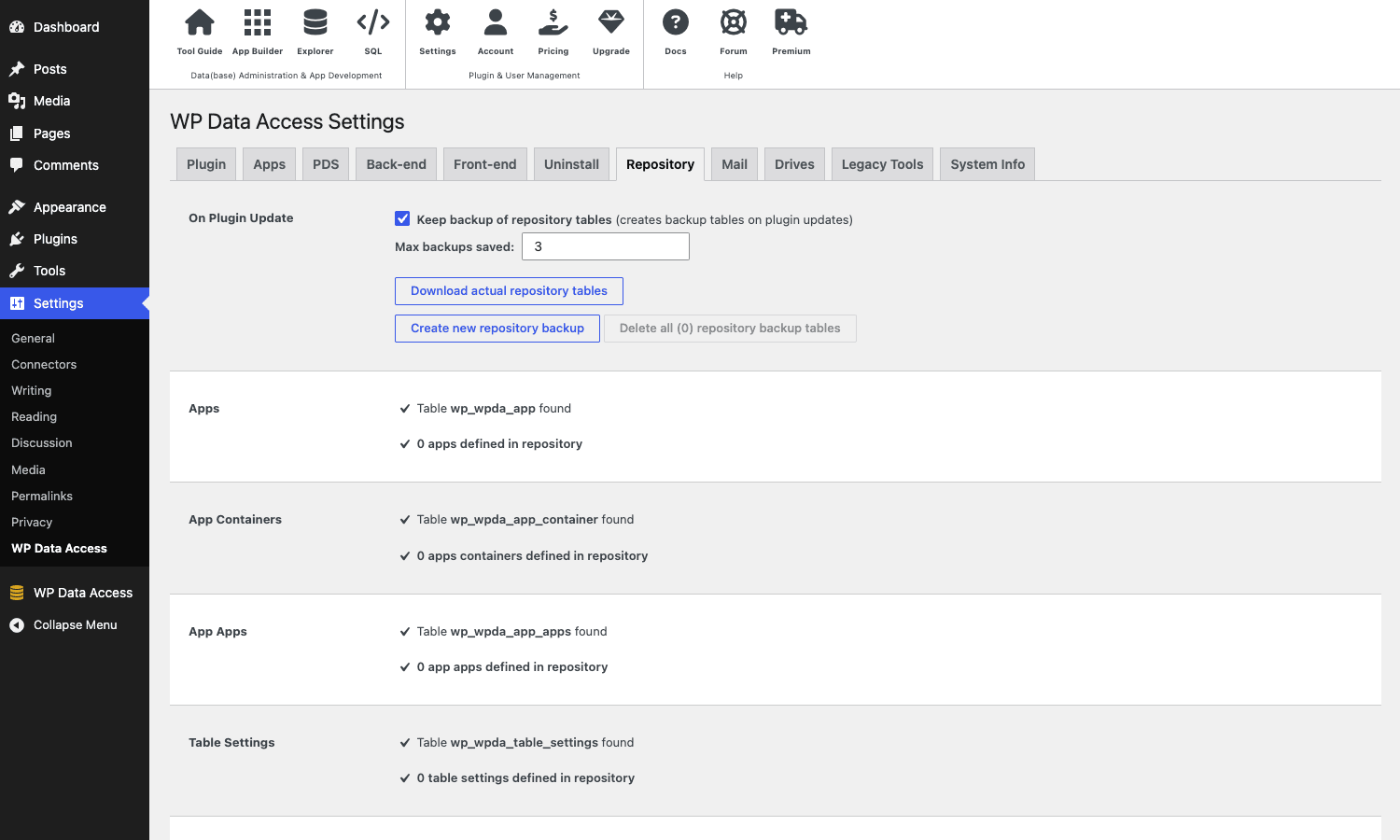
Task: Switch to the Legacy Tools tab
Action: [x=882, y=164]
